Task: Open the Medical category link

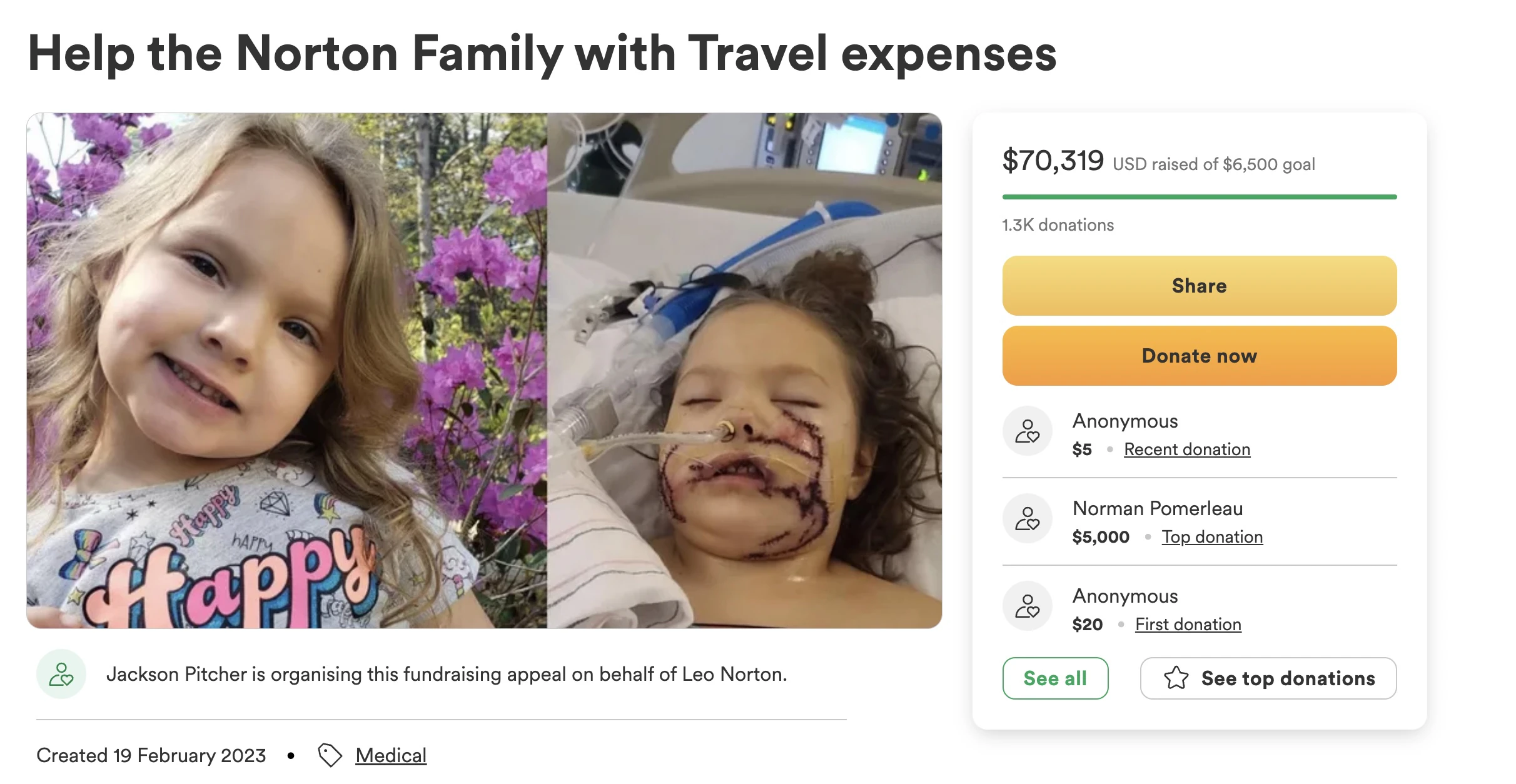Action: [x=391, y=756]
